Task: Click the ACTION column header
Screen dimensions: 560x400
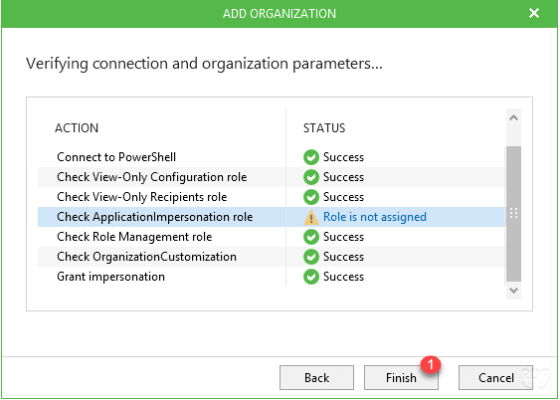Action: [x=76, y=128]
